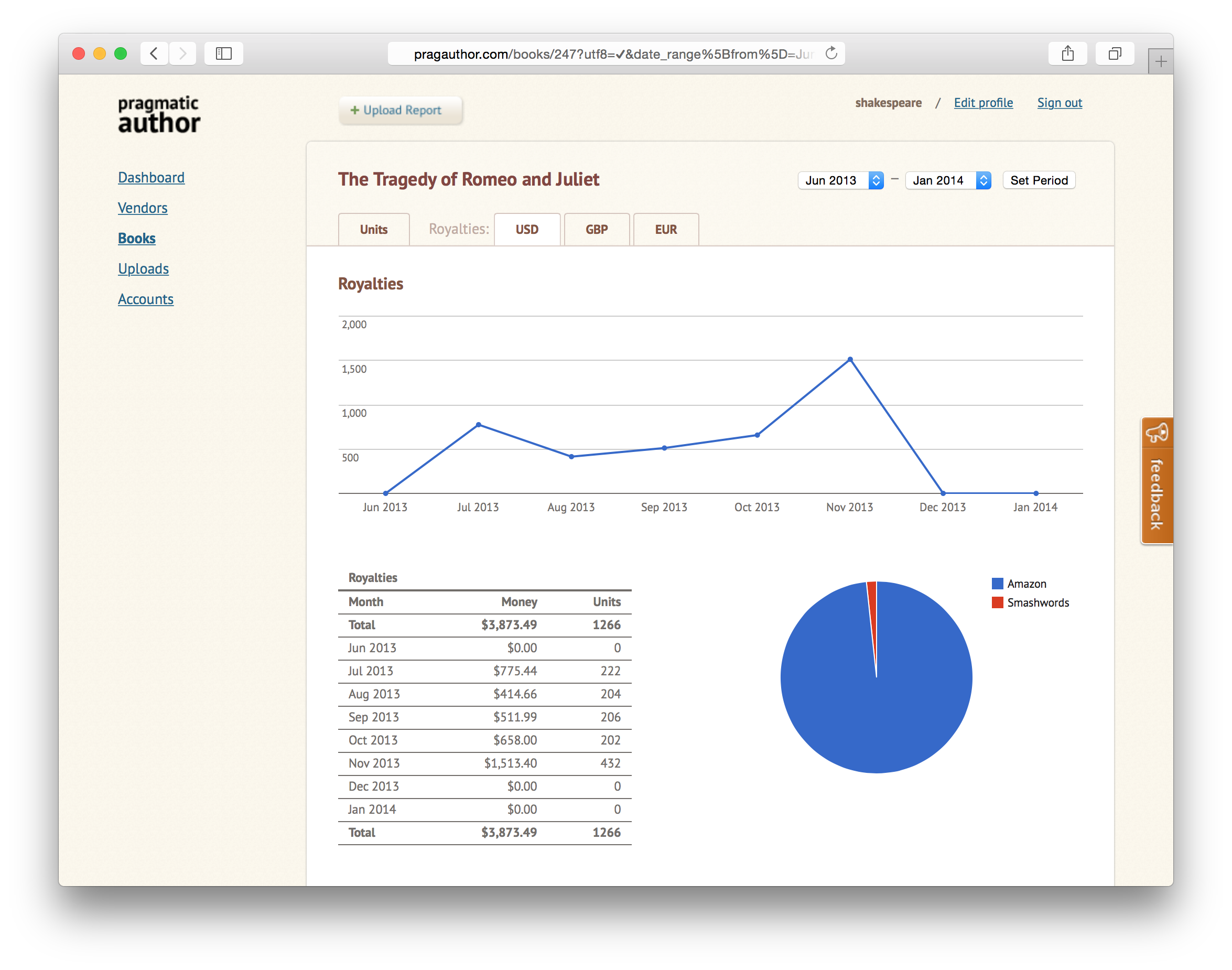Reload the page with the refresh icon

(831, 53)
